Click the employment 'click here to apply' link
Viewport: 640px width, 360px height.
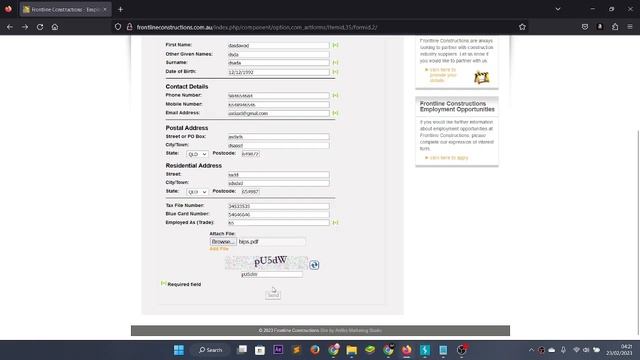tap(449, 158)
